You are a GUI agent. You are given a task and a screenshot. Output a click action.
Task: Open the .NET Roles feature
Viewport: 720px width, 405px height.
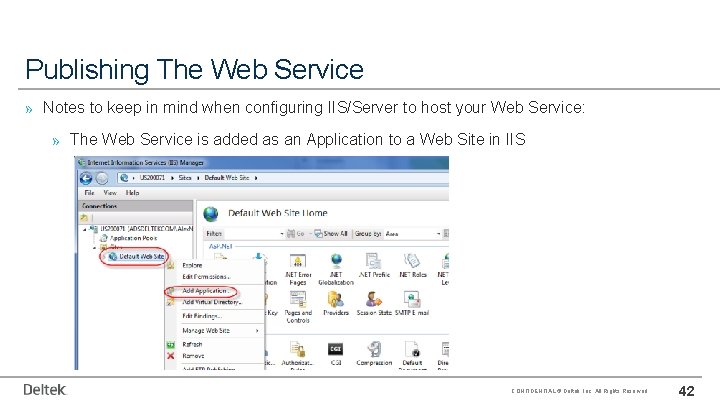(412, 266)
